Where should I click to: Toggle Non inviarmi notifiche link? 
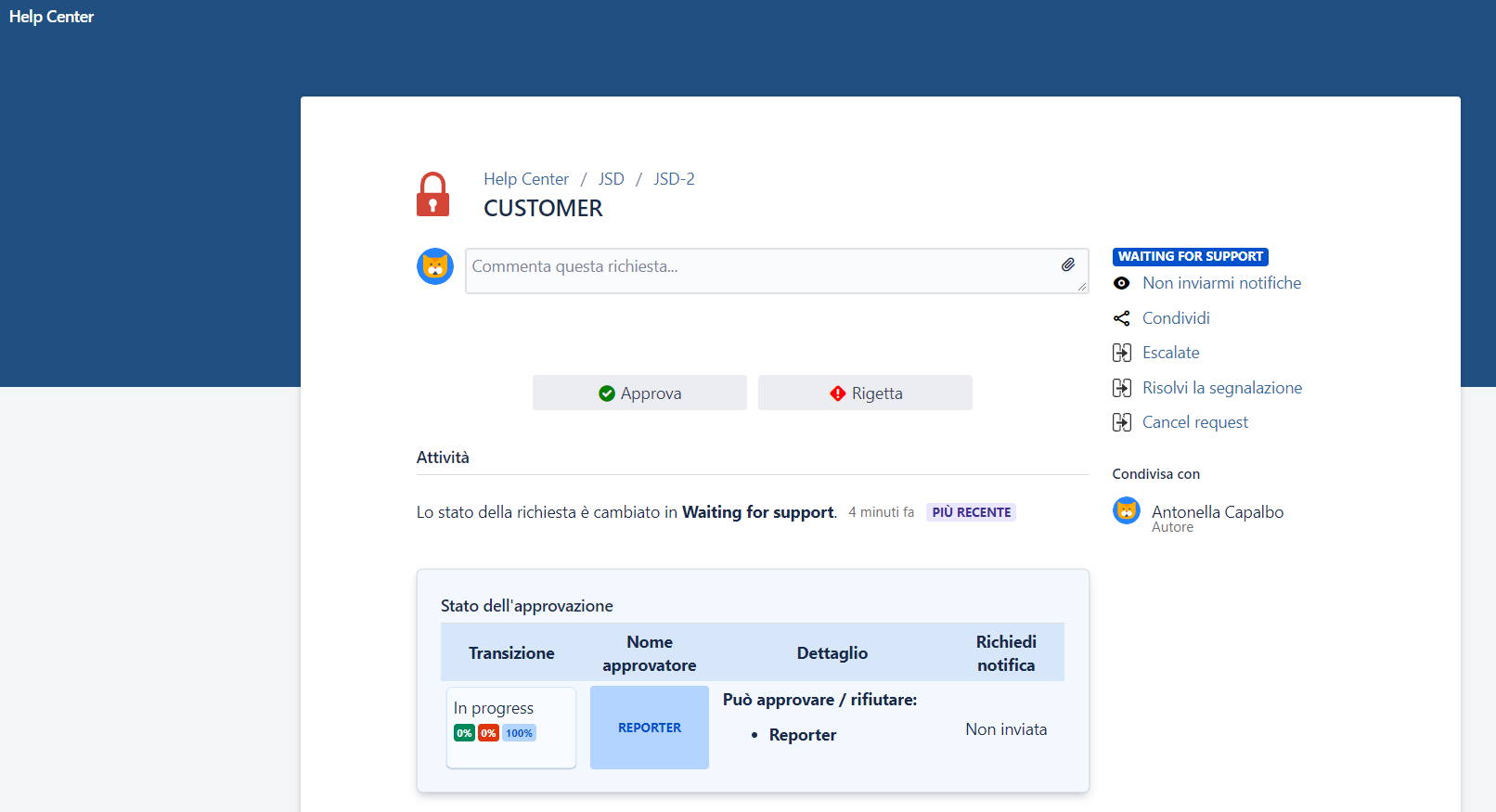click(x=1221, y=283)
